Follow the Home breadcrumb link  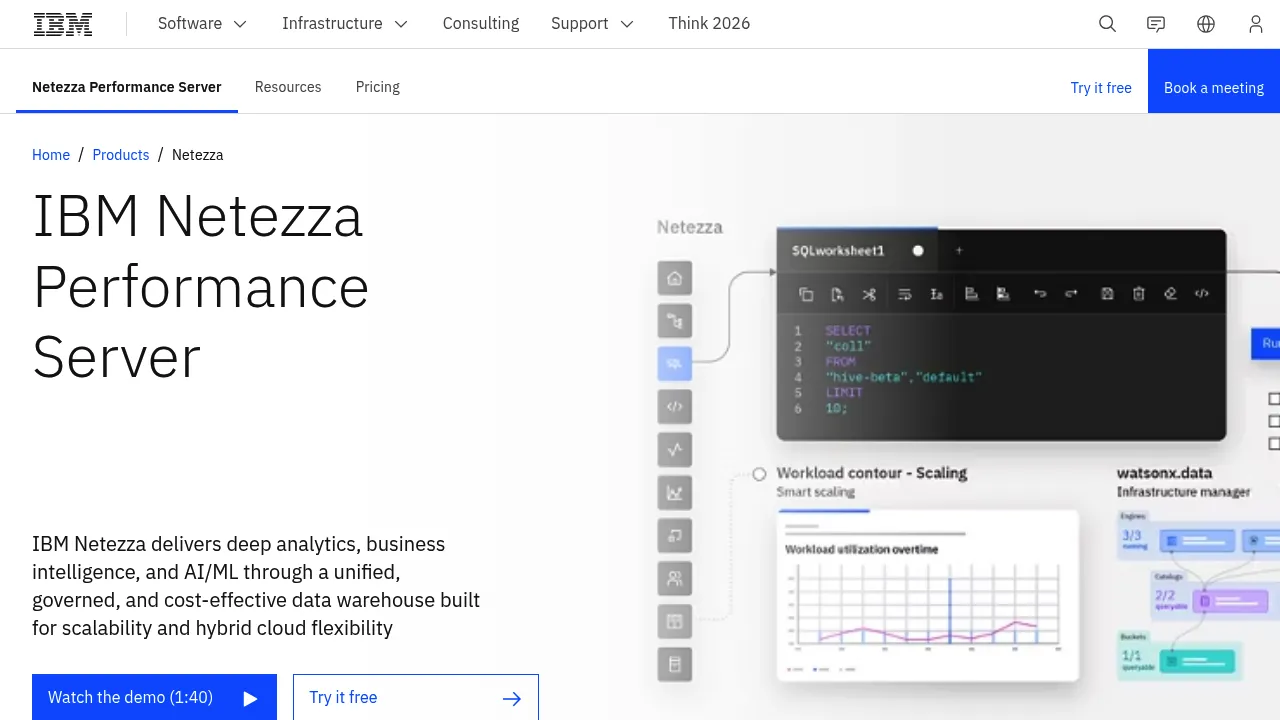click(51, 155)
